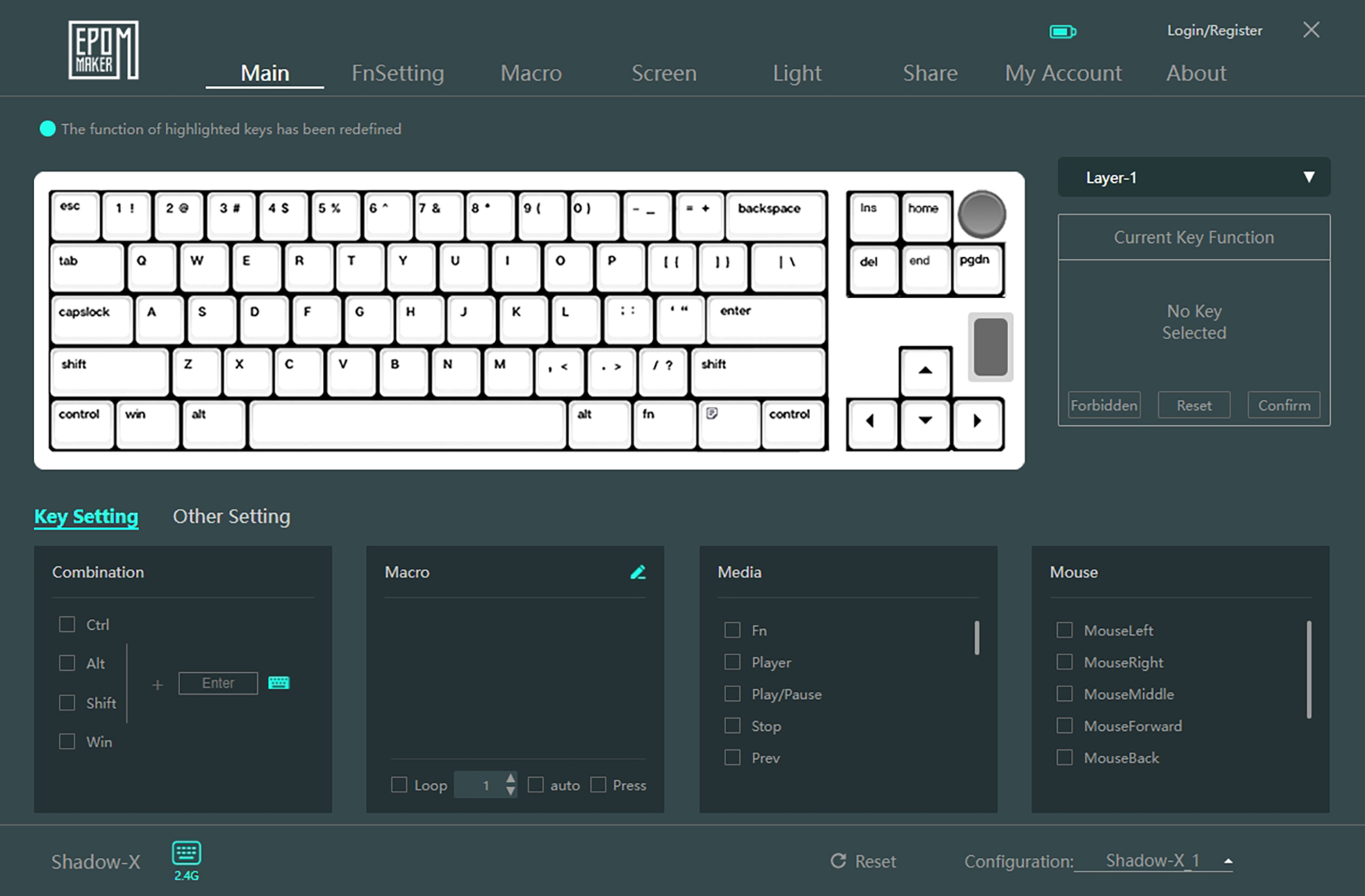Click the up arrow key on keyboard
This screenshot has width=1365, height=896.
click(x=925, y=371)
